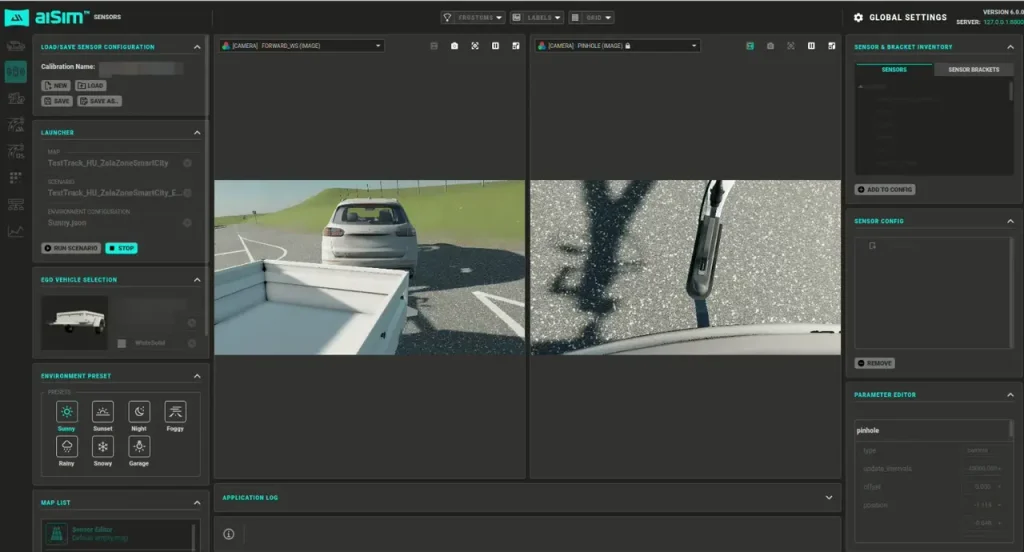Image resolution: width=1024 pixels, height=552 pixels.
Task: Collapse the Launcher panel
Action: tap(197, 133)
